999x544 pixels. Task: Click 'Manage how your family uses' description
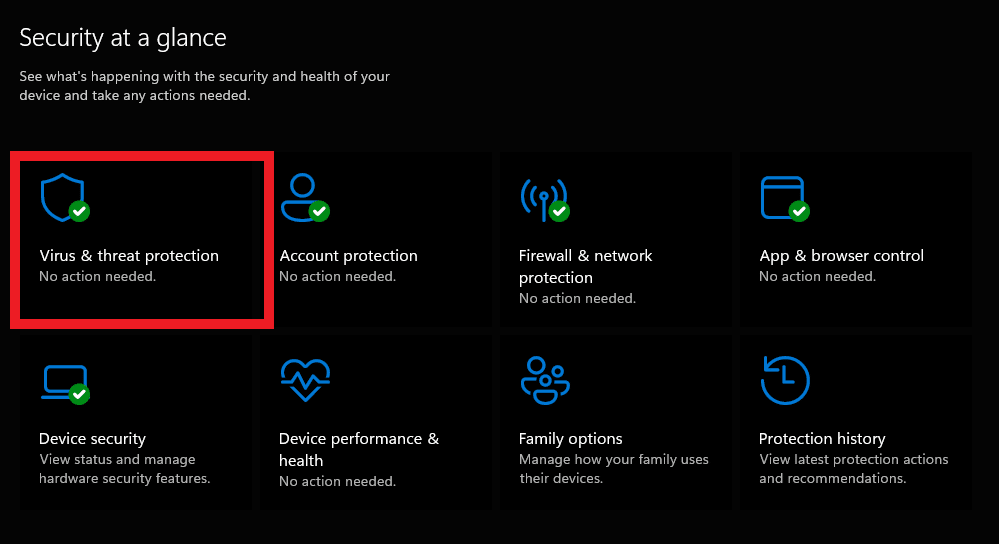(x=613, y=460)
